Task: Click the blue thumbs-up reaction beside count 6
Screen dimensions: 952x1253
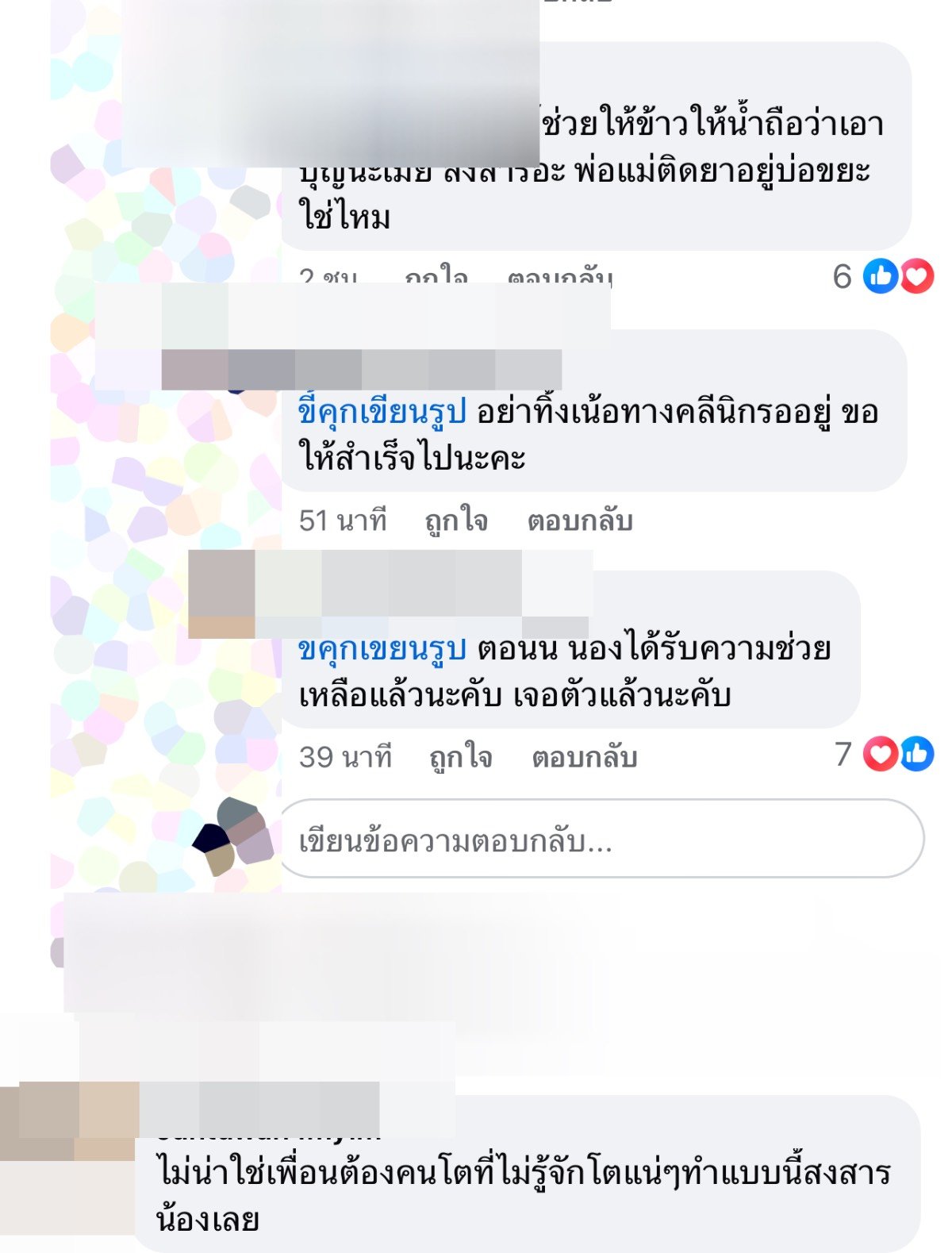Action: click(x=880, y=276)
